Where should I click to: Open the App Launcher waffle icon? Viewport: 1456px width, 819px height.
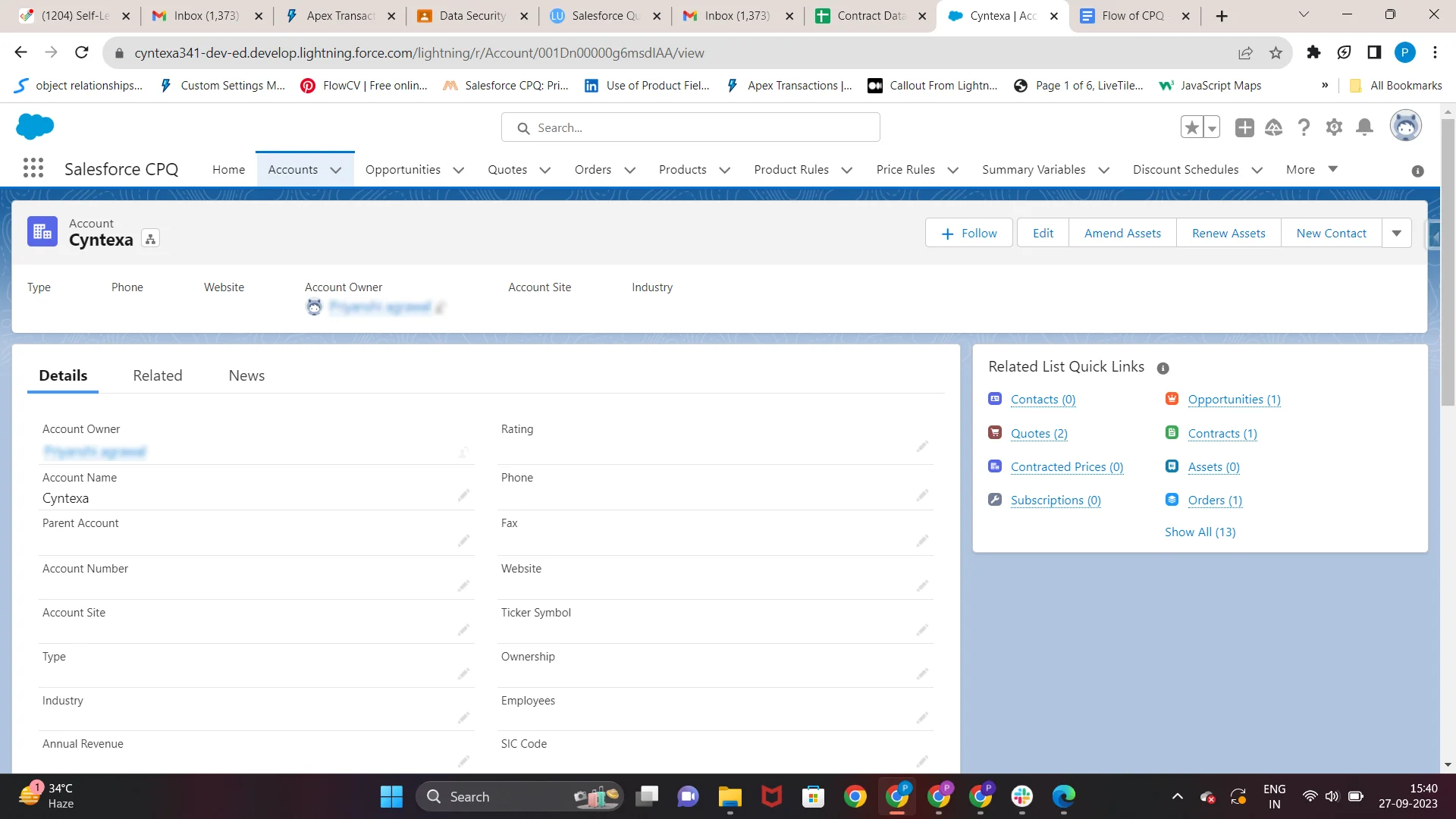pos(33,168)
